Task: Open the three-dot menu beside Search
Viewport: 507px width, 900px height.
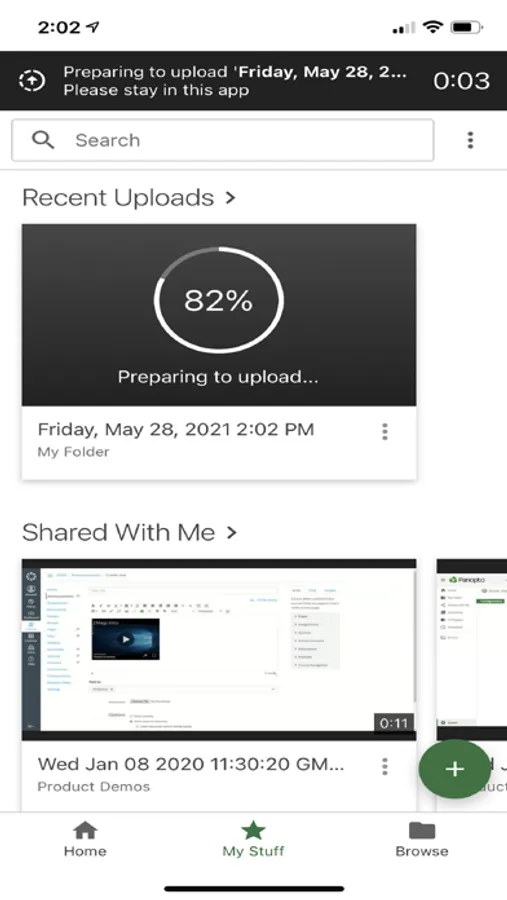Action: pos(470,140)
